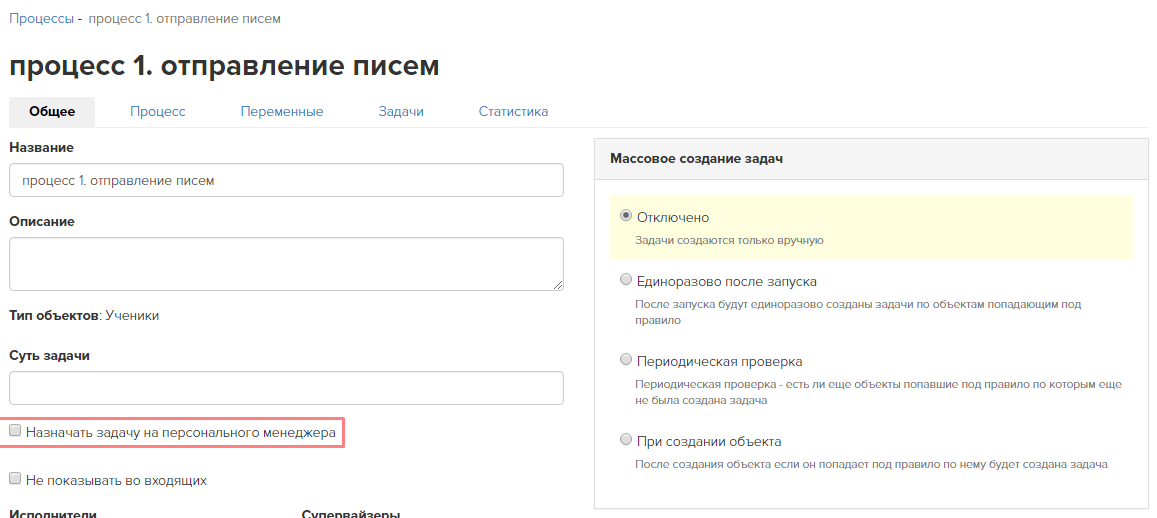Image resolution: width=1157 pixels, height=518 pixels.
Task: Switch to the Процесс tab
Action: (x=158, y=112)
